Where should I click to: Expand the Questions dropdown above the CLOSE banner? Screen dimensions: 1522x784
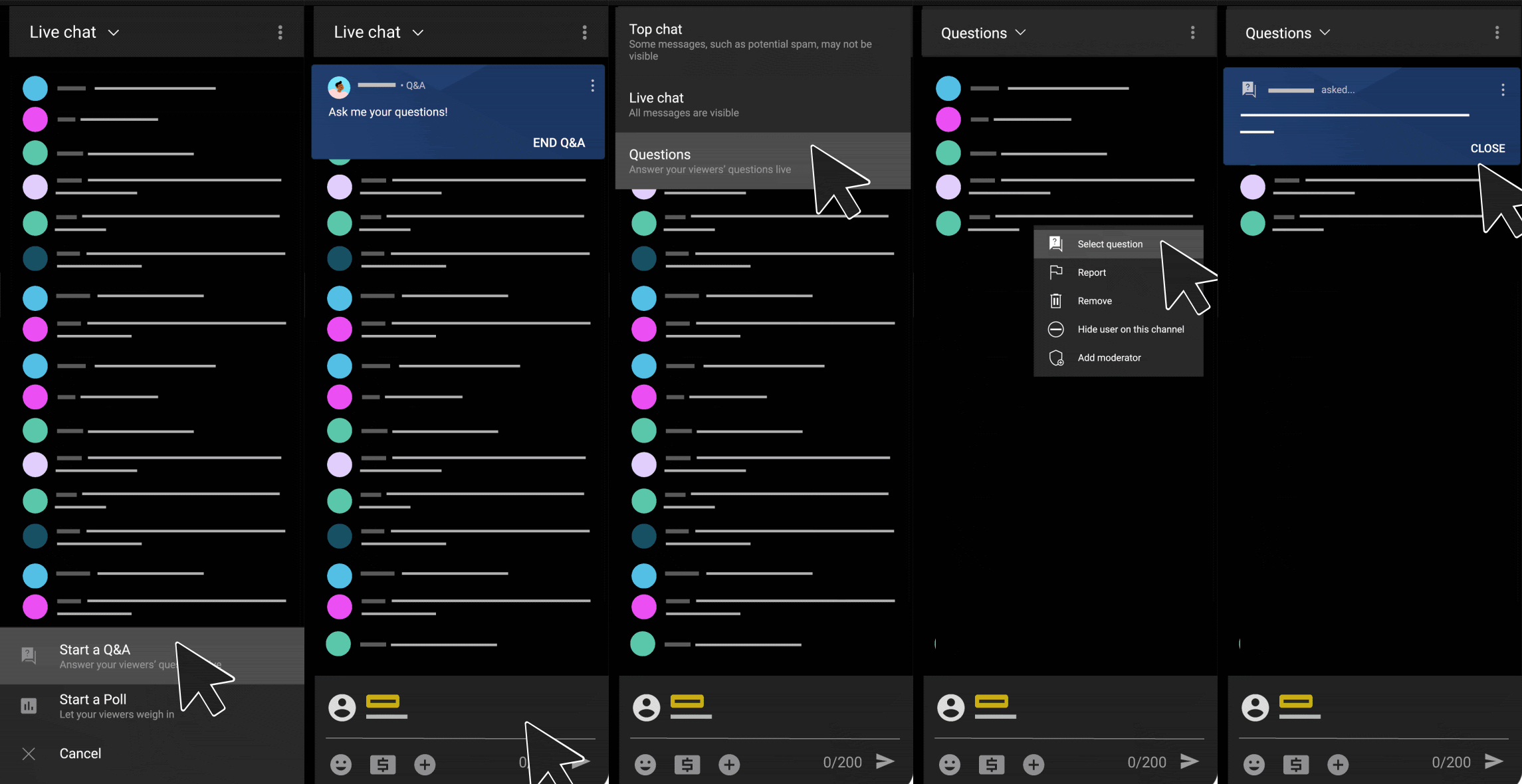pyautogui.click(x=1288, y=33)
